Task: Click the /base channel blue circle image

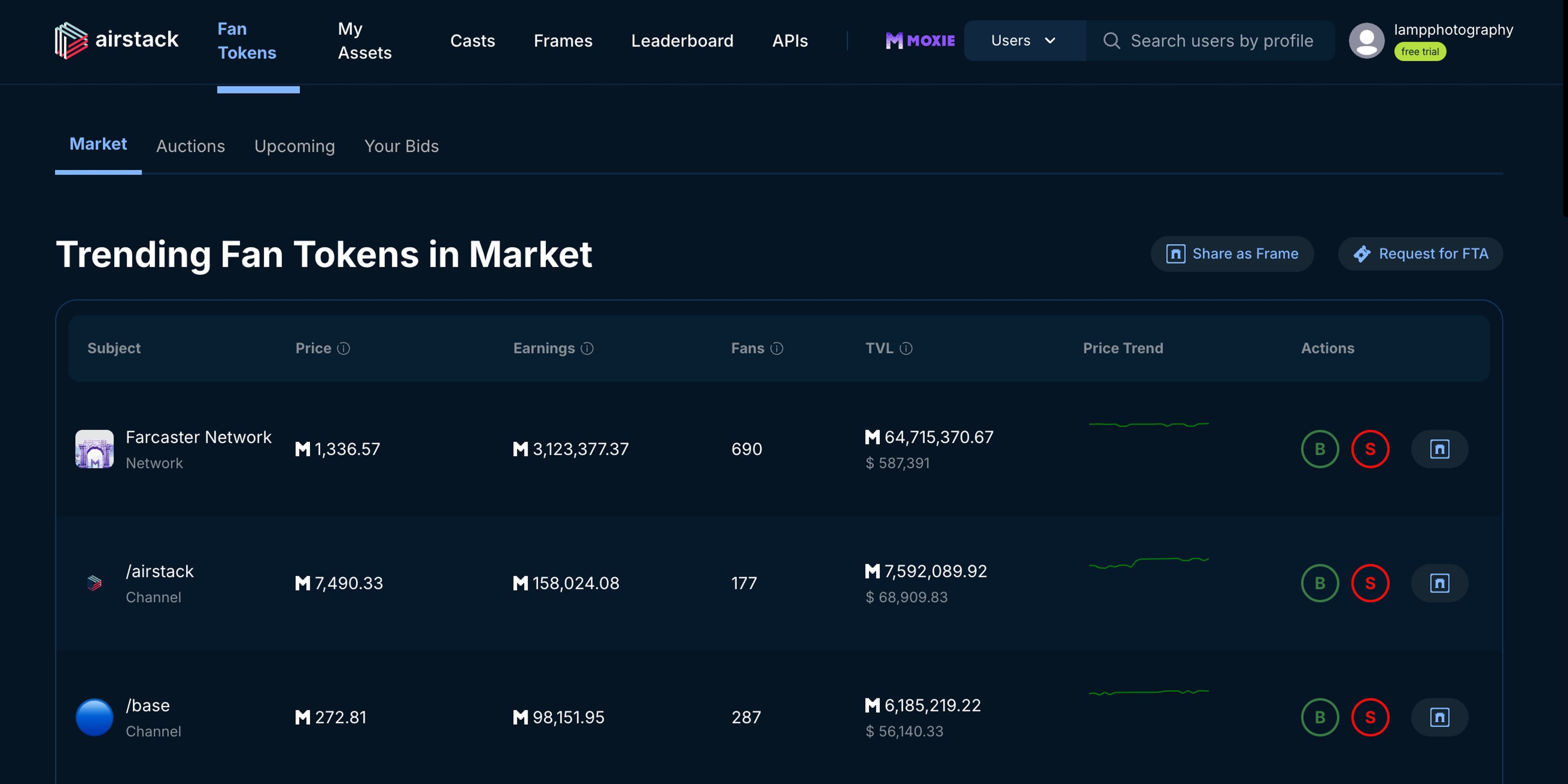Action: pos(94,717)
